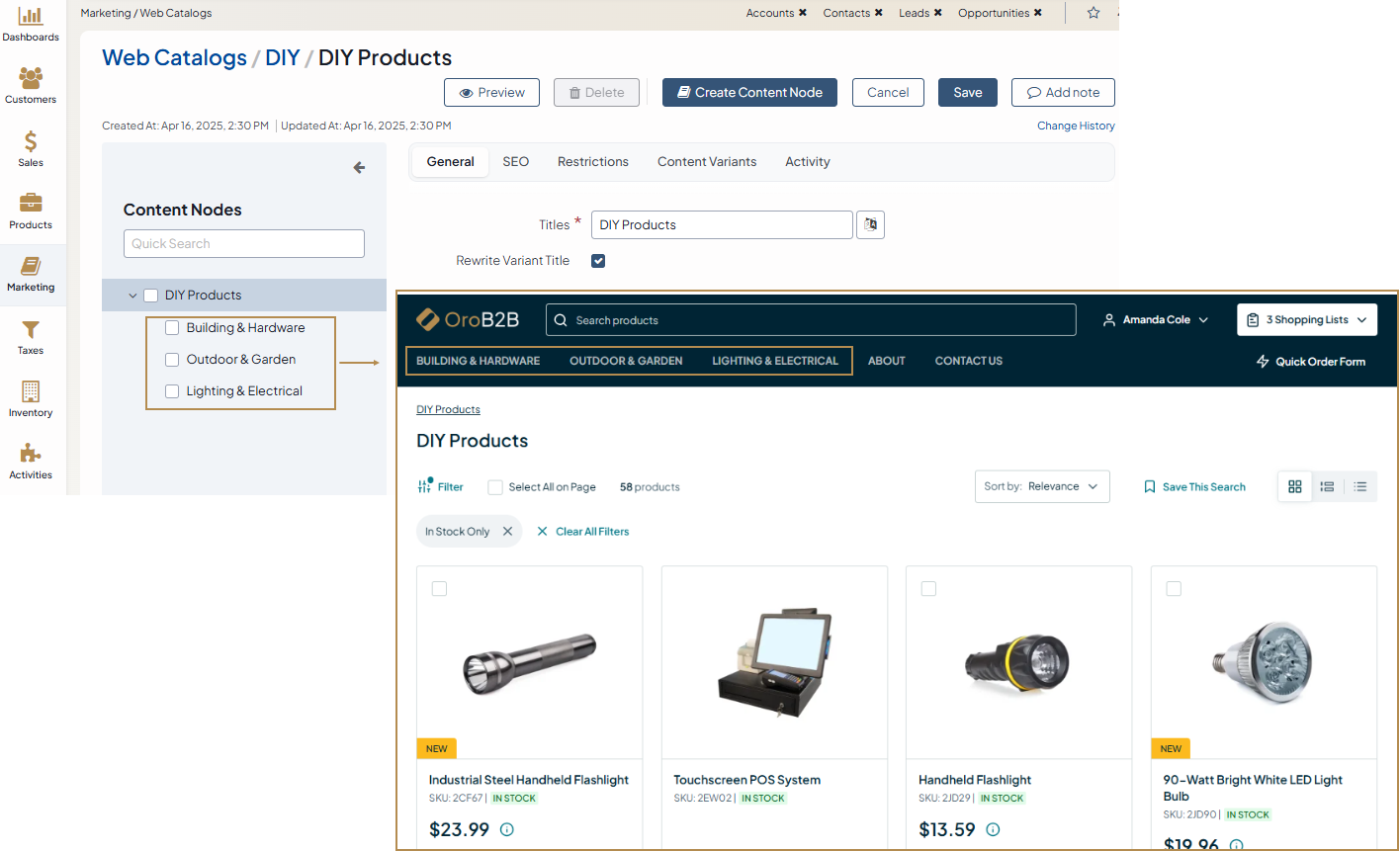Open the Sort by Relevance dropdown

[x=1041, y=486]
